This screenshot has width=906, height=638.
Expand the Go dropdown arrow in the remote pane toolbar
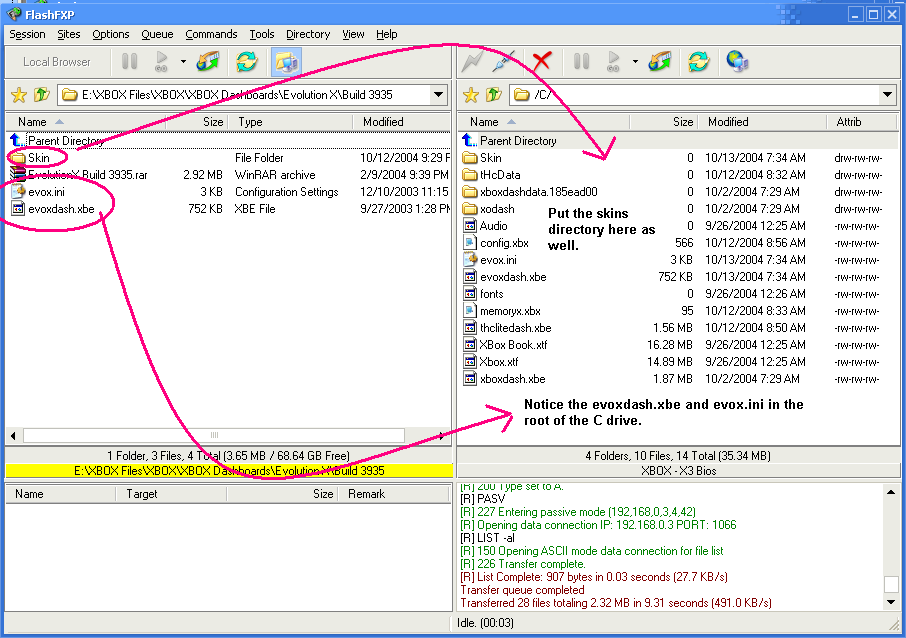[635, 61]
